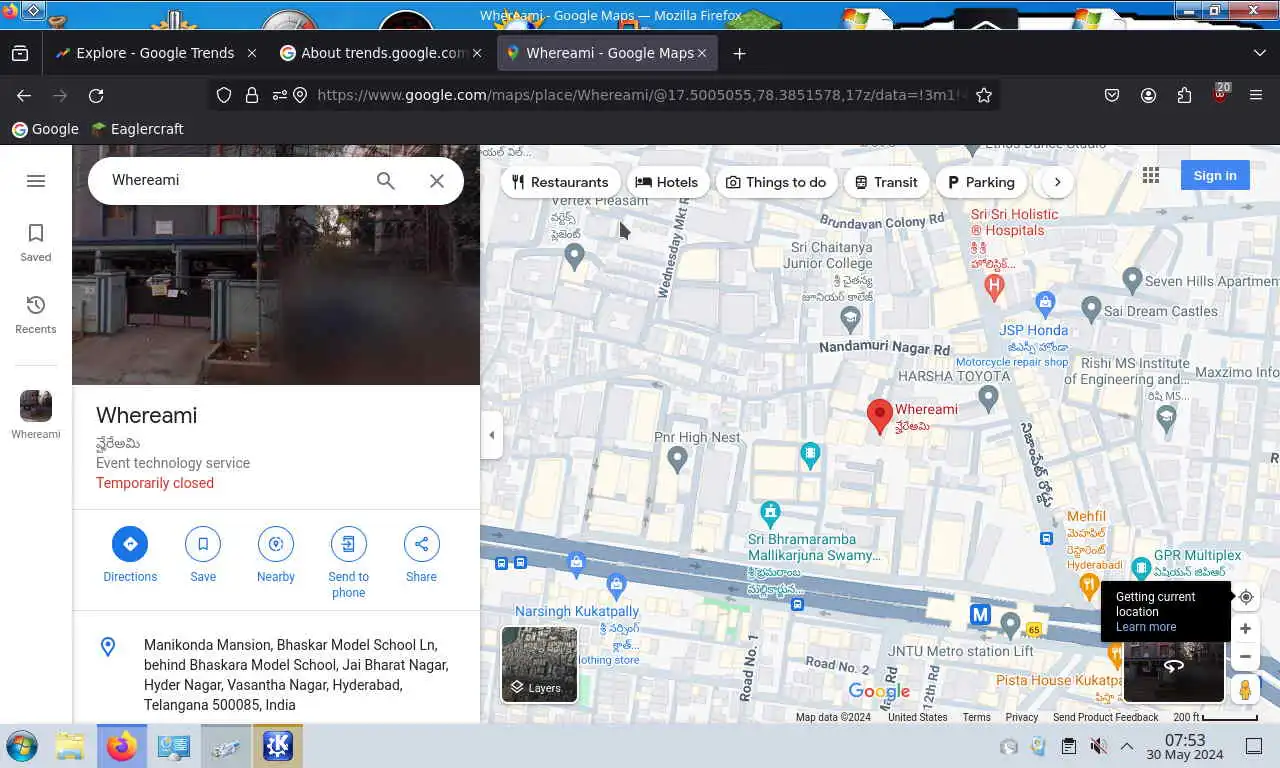Open the Terms link
The image size is (1280, 768).
(x=976, y=717)
